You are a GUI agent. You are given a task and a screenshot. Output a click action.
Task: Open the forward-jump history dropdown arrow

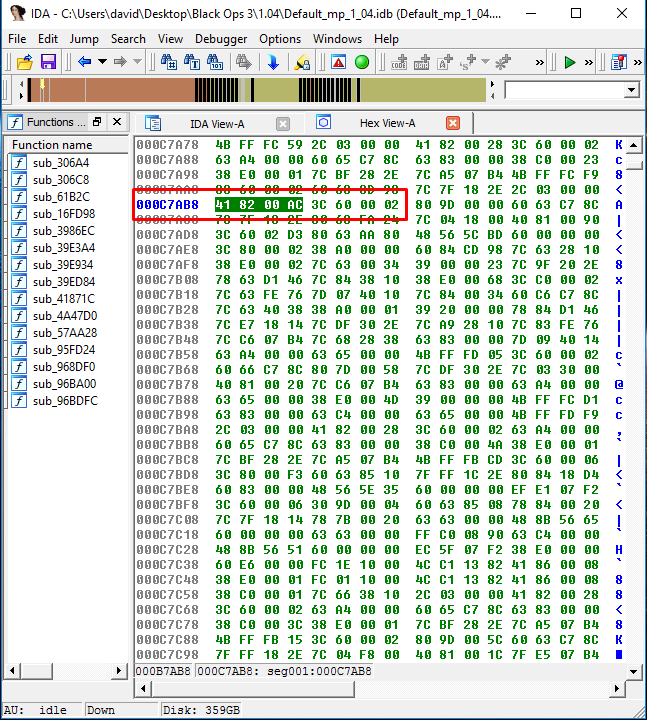pyautogui.click(x=137, y=62)
